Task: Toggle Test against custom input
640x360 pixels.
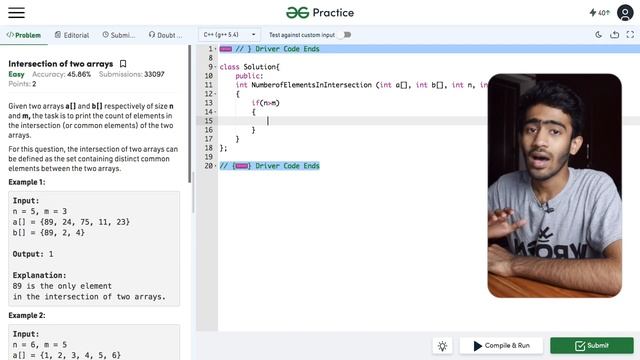Action: [x=346, y=35]
